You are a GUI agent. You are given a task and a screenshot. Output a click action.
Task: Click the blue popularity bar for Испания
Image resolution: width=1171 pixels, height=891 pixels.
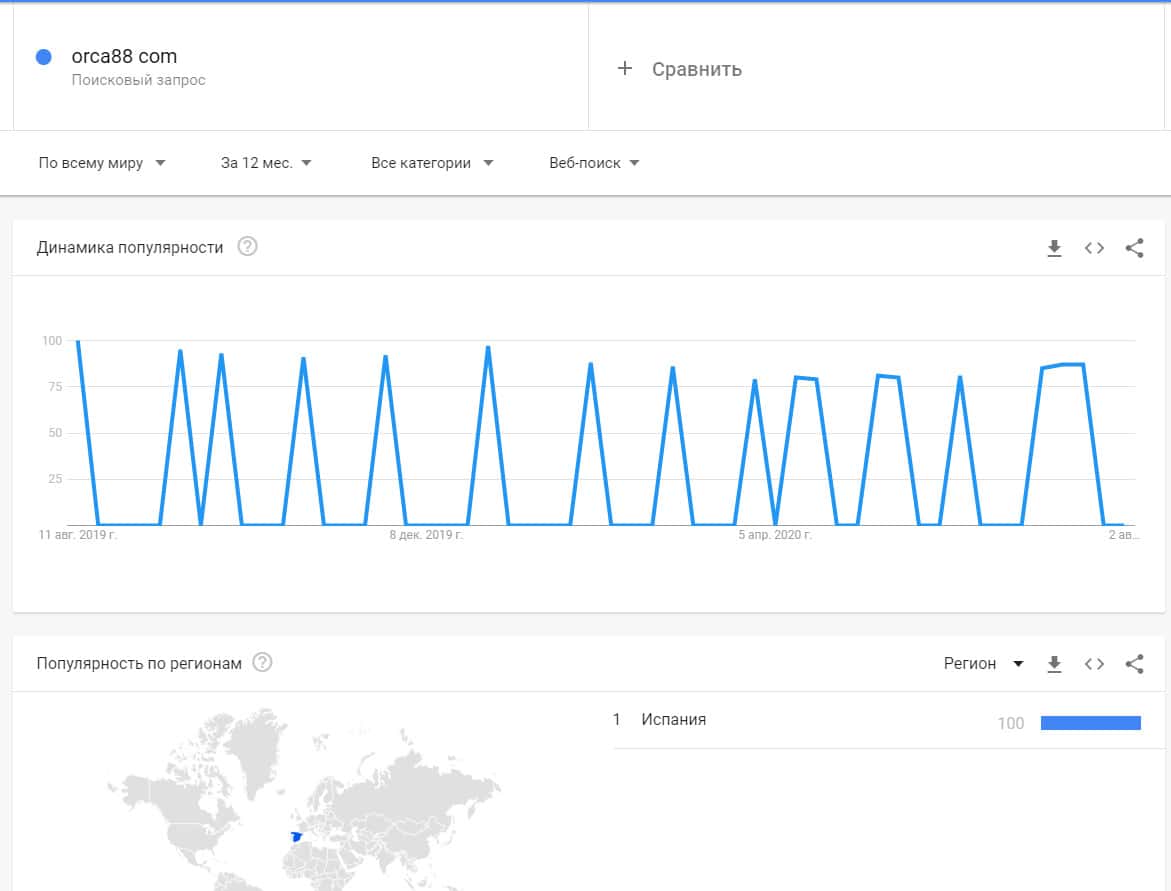pyautogui.click(x=1090, y=722)
